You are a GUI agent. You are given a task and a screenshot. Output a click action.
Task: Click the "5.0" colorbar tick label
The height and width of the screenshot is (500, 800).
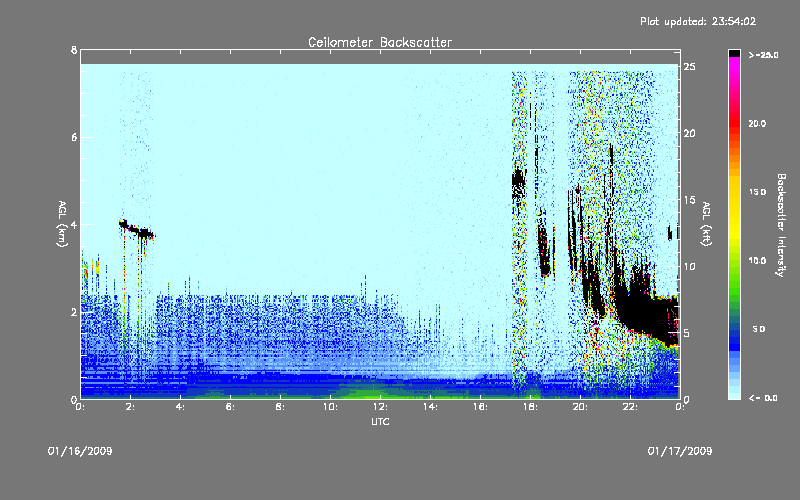[x=759, y=329]
